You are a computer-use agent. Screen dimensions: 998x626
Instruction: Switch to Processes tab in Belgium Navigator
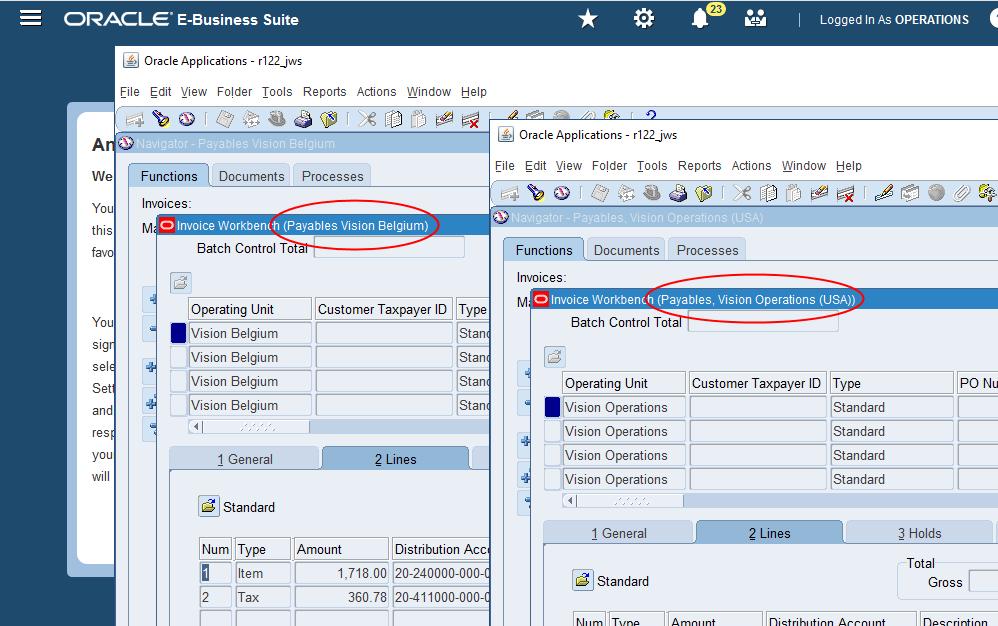pyautogui.click(x=332, y=176)
